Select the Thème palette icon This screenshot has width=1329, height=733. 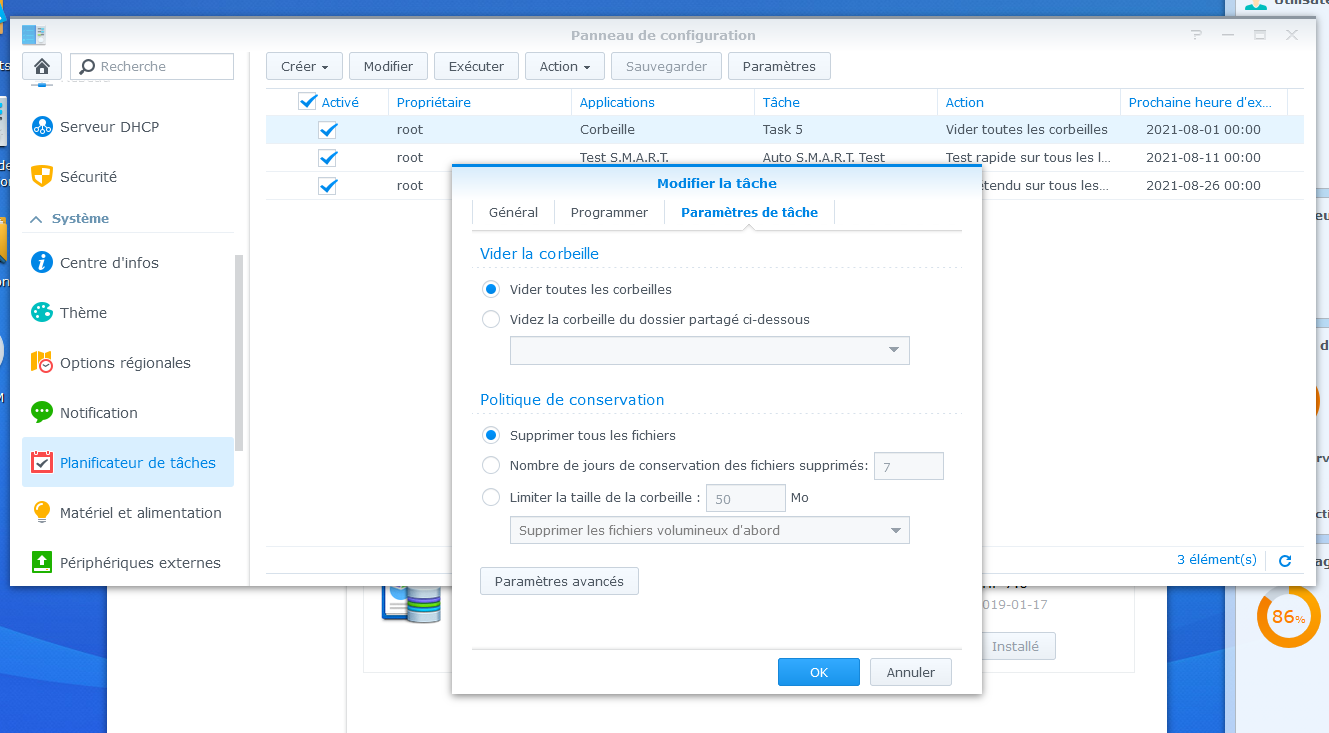tap(42, 313)
